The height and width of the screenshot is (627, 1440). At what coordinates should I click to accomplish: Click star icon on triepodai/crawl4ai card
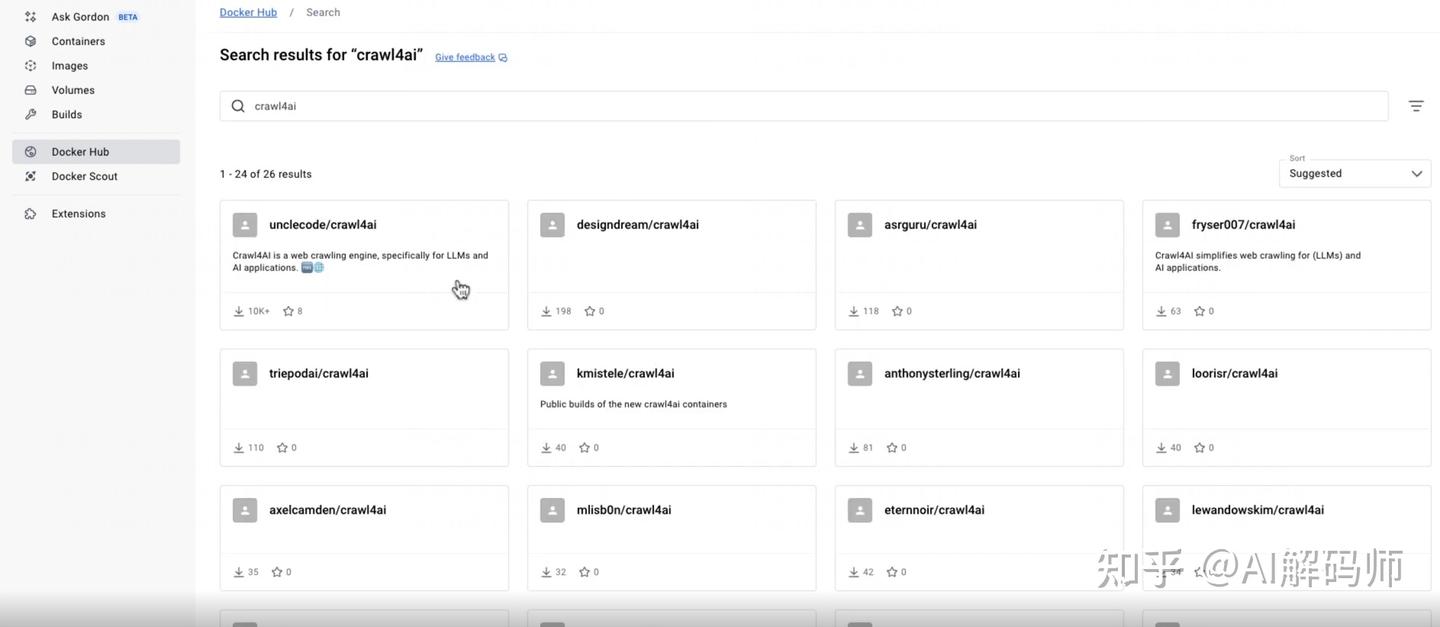coord(282,448)
